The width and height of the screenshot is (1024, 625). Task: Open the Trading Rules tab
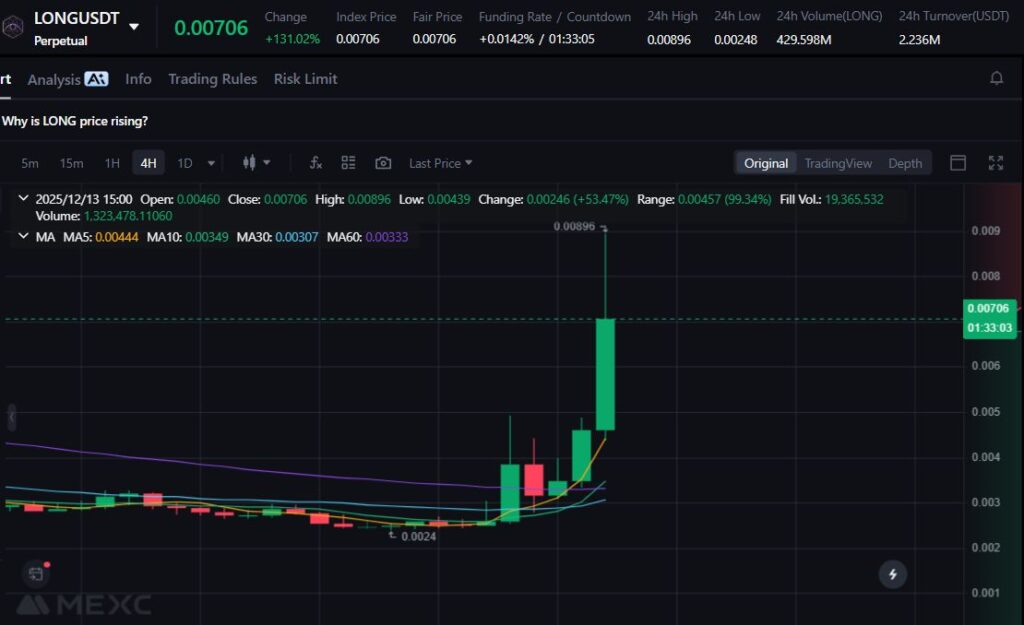click(212, 79)
